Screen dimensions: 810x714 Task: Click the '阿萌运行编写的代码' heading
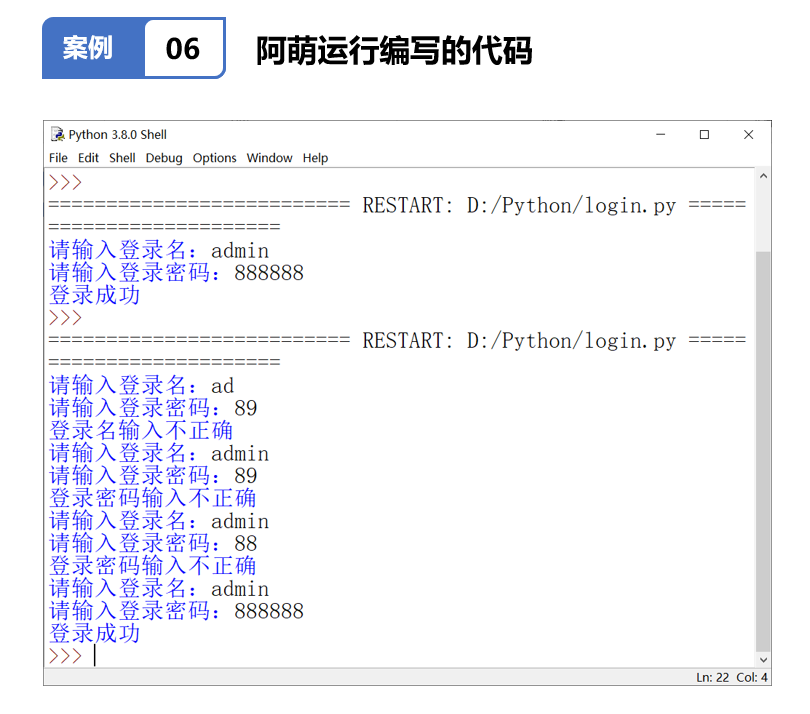click(x=394, y=50)
